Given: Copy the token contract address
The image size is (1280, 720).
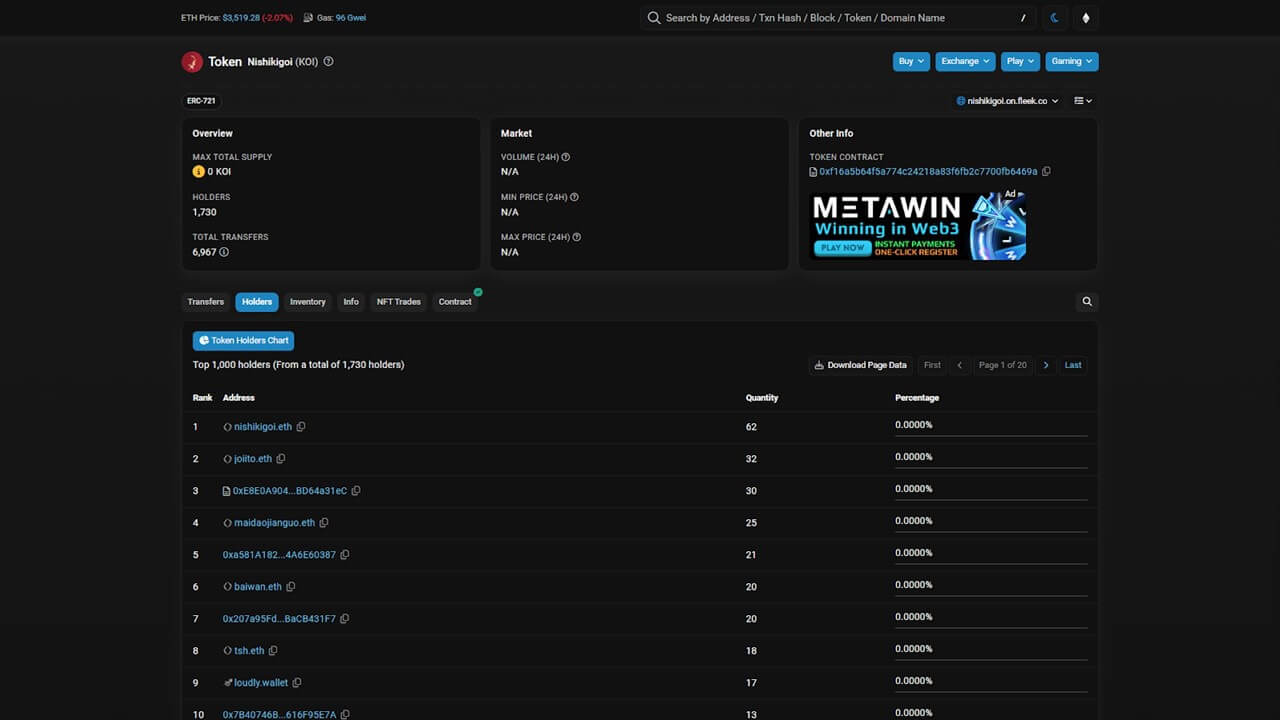Looking at the screenshot, I should tap(1046, 172).
